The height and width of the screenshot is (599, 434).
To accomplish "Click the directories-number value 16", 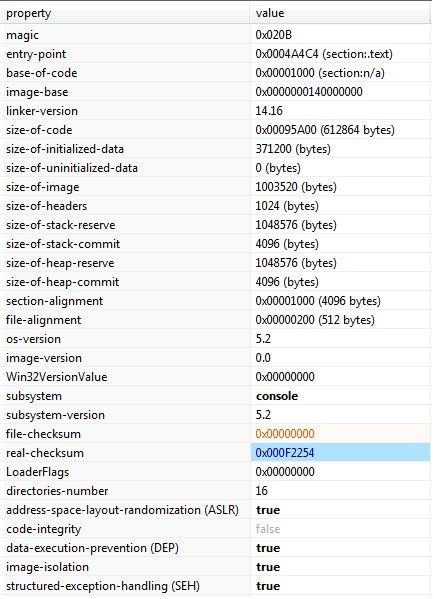I will 261,491.
